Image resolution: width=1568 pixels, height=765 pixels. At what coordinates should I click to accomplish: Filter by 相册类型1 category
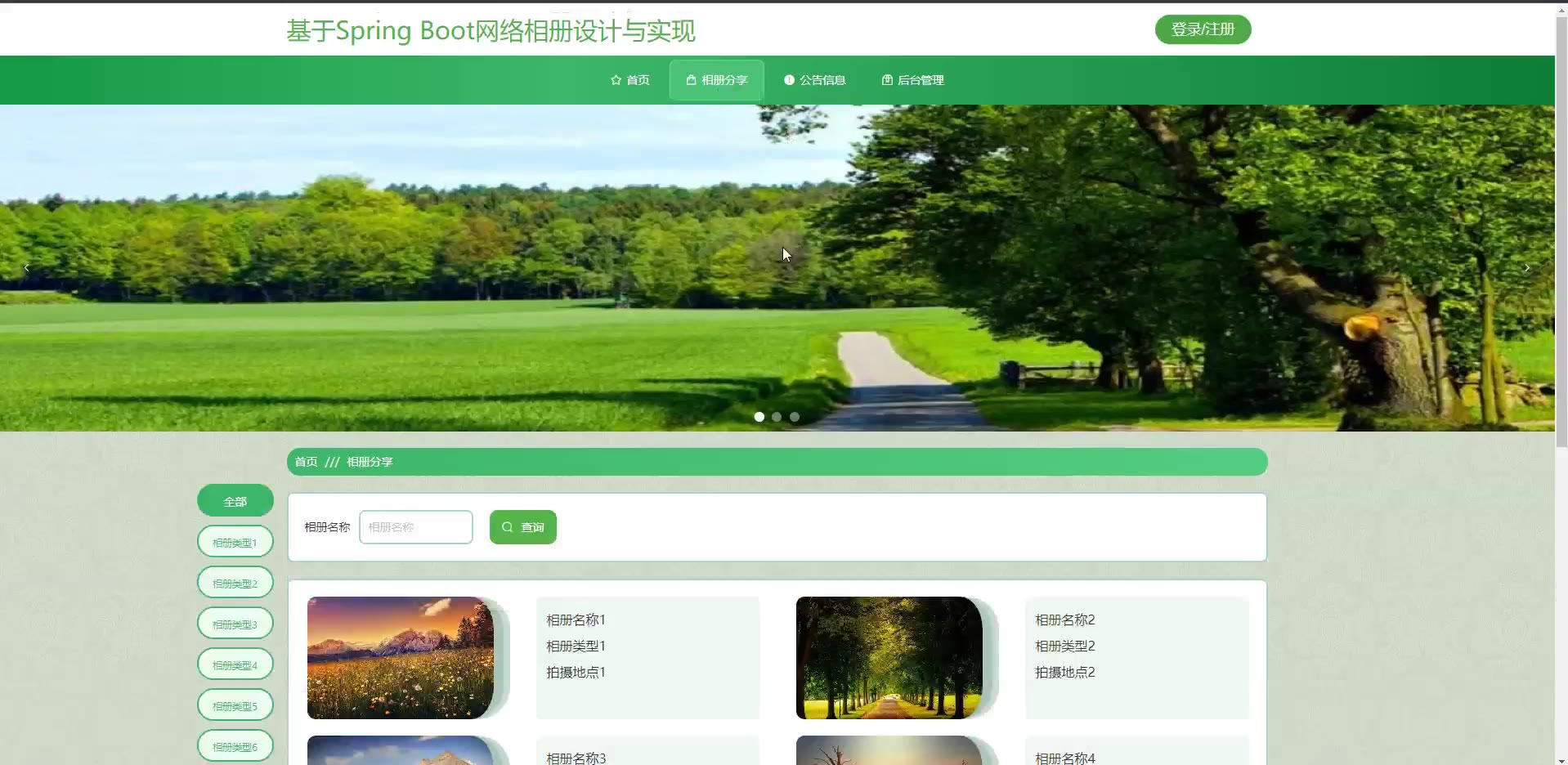pos(235,542)
